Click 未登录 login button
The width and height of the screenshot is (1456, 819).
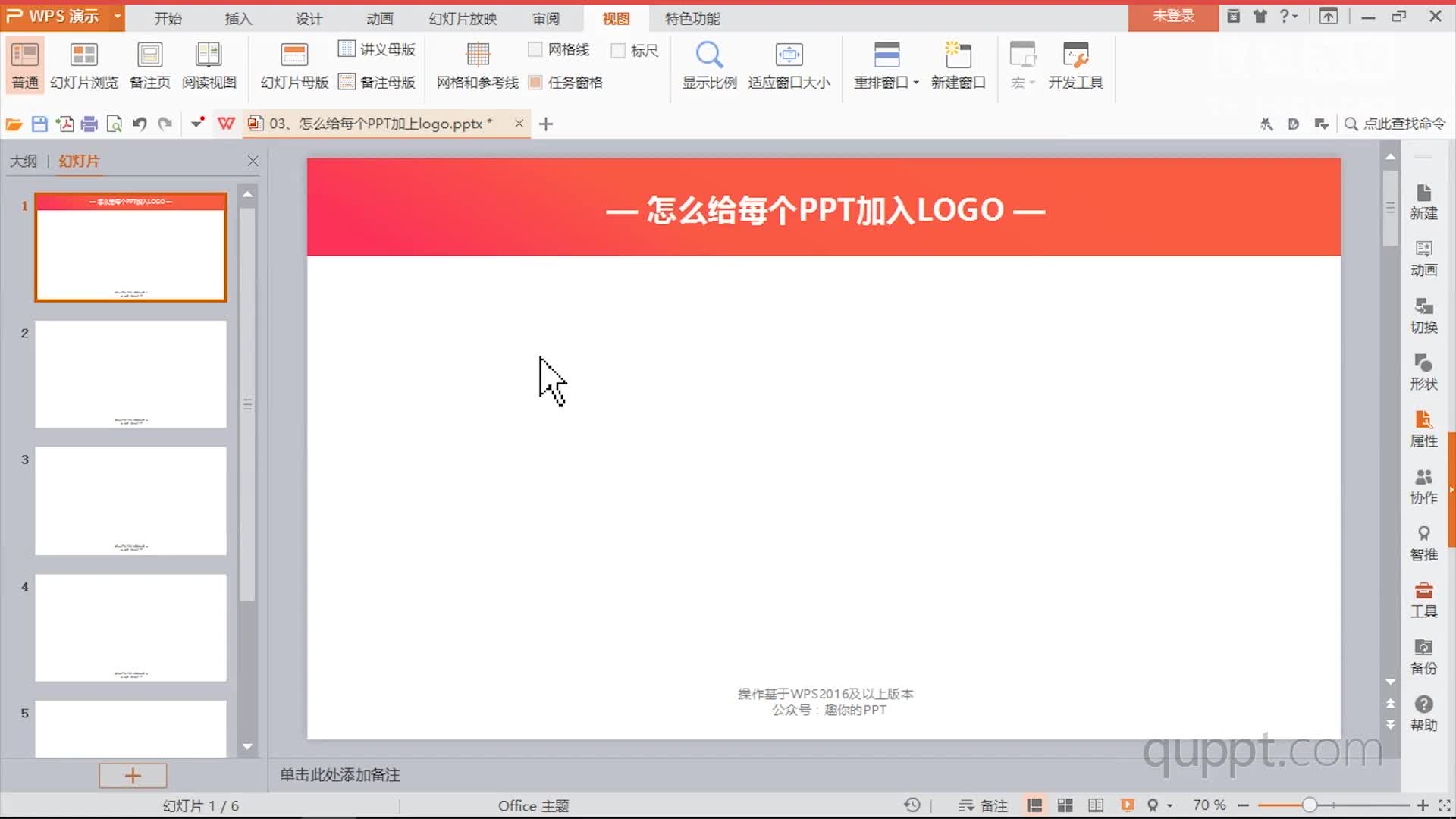1173,17
